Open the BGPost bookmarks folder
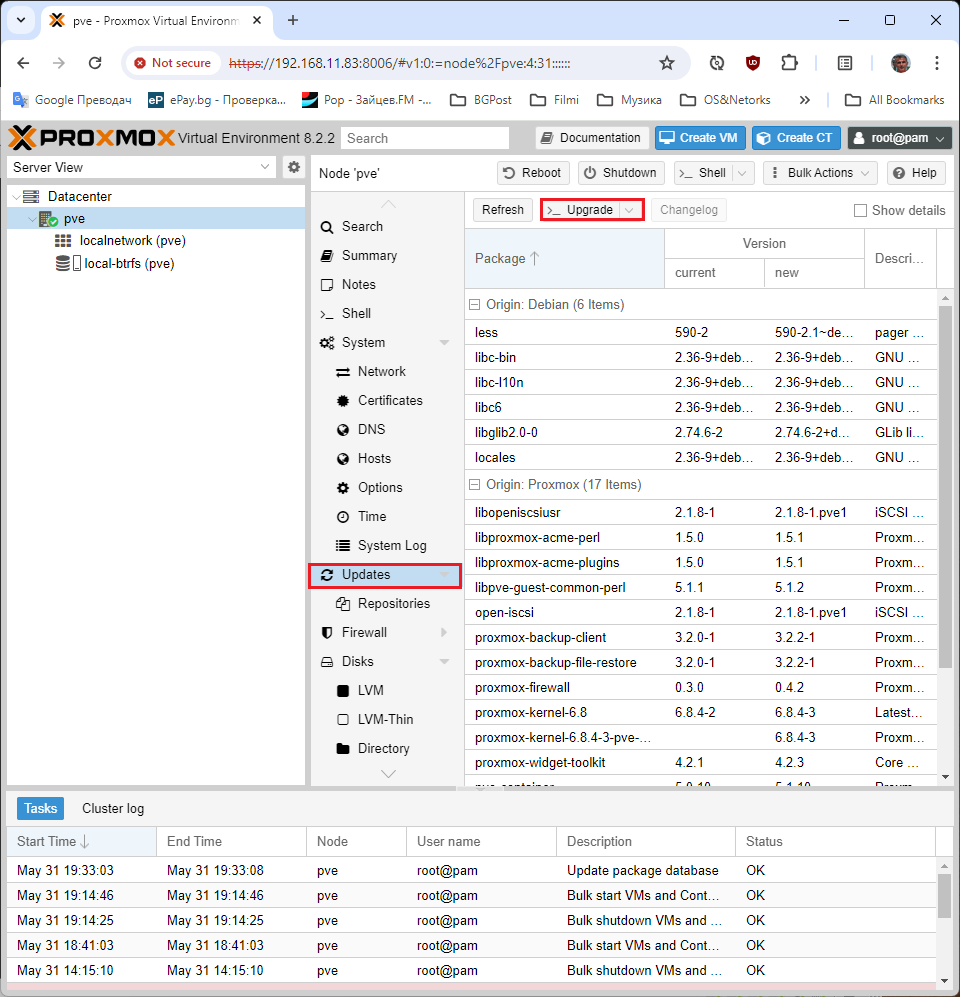The image size is (960, 997). point(481,100)
